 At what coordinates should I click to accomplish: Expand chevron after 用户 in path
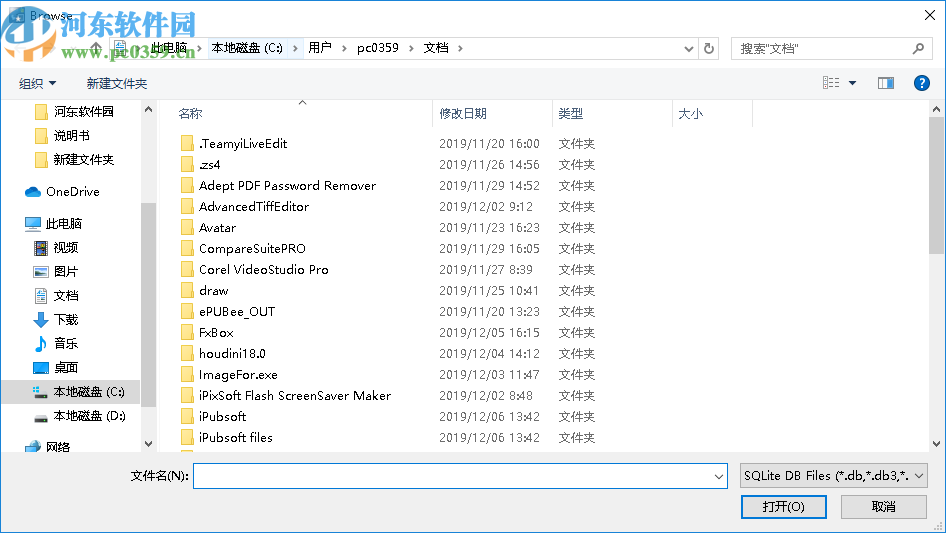(344, 48)
